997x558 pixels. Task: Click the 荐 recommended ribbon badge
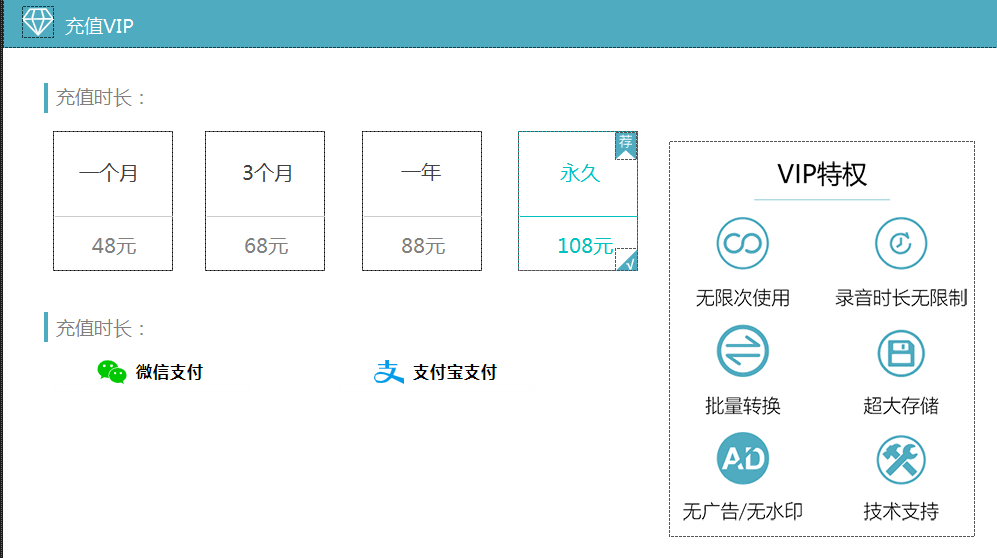pos(626,146)
